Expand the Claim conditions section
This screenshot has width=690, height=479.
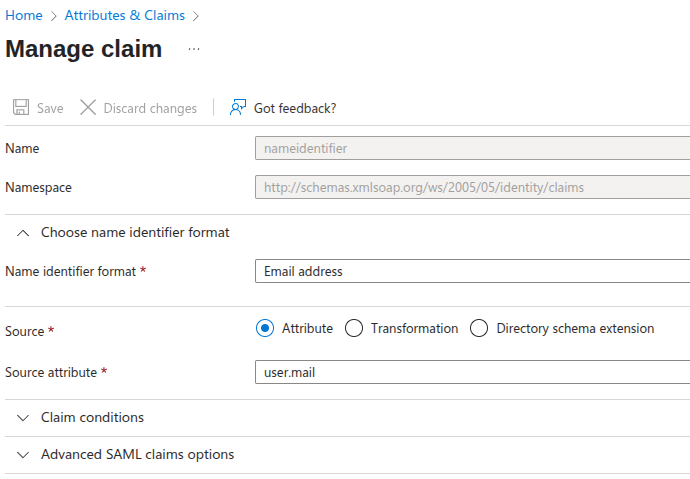[92, 418]
